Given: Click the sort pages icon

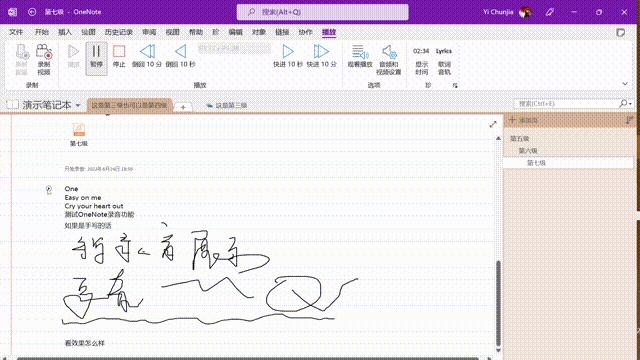Looking at the screenshot, I should tap(629, 120).
